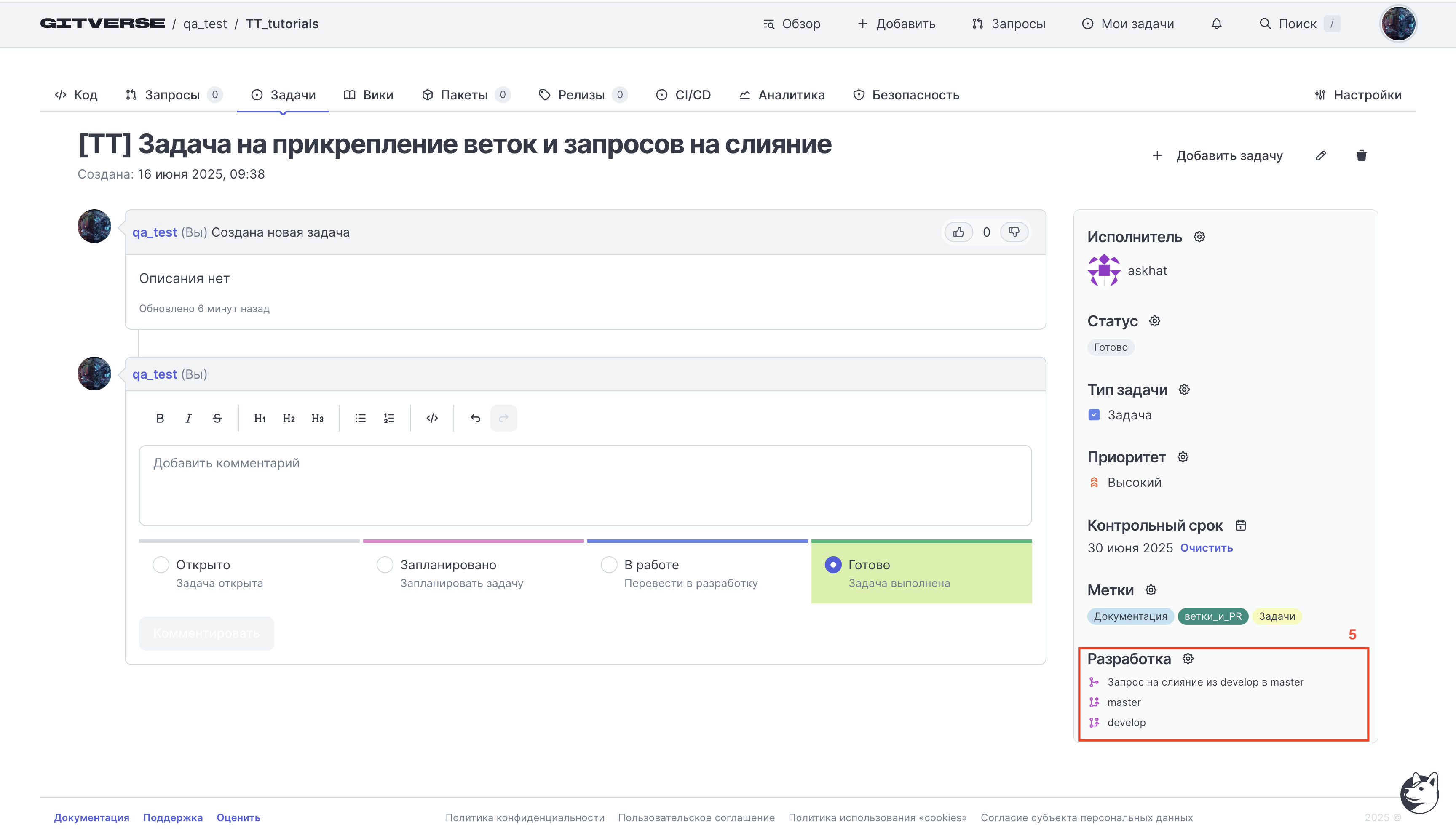
Task: Open the Безопасность tab
Action: point(906,95)
